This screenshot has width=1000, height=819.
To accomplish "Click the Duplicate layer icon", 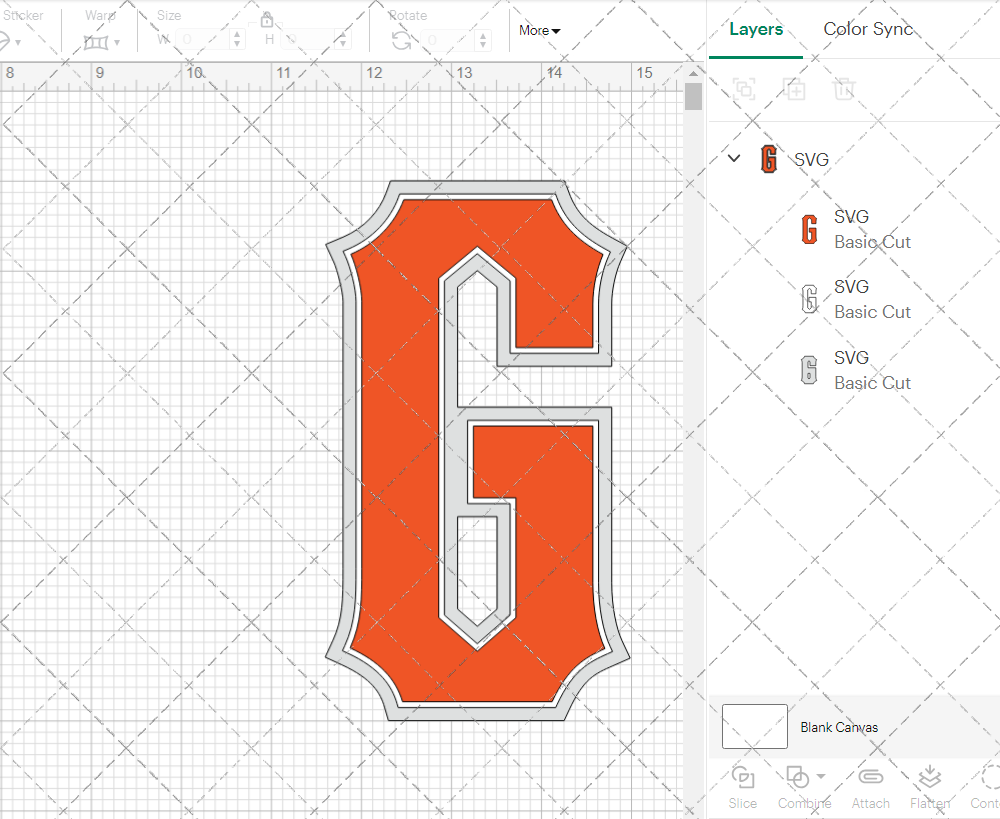I will [x=794, y=89].
